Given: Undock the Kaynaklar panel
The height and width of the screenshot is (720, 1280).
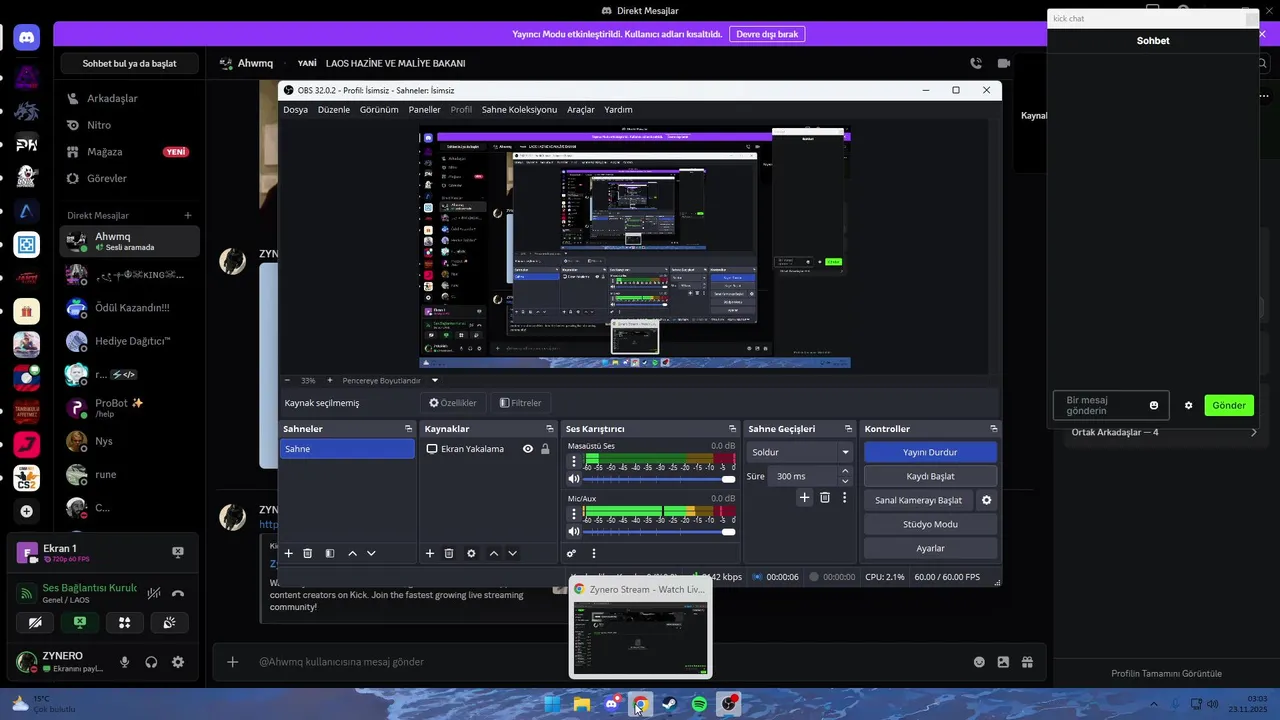Looking at the screenshot, I should [549, 429].
